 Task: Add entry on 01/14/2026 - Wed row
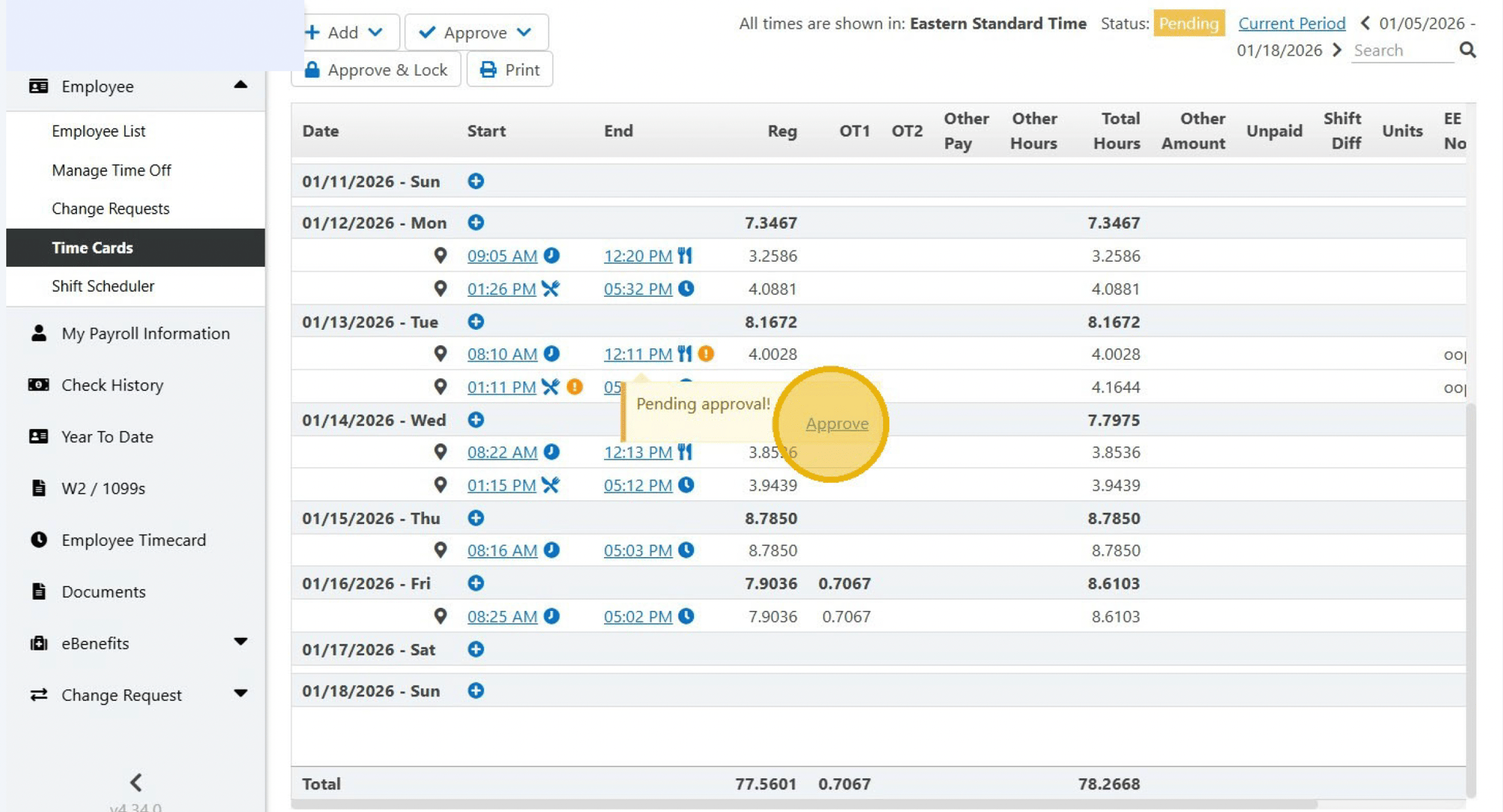pos(476,419)
